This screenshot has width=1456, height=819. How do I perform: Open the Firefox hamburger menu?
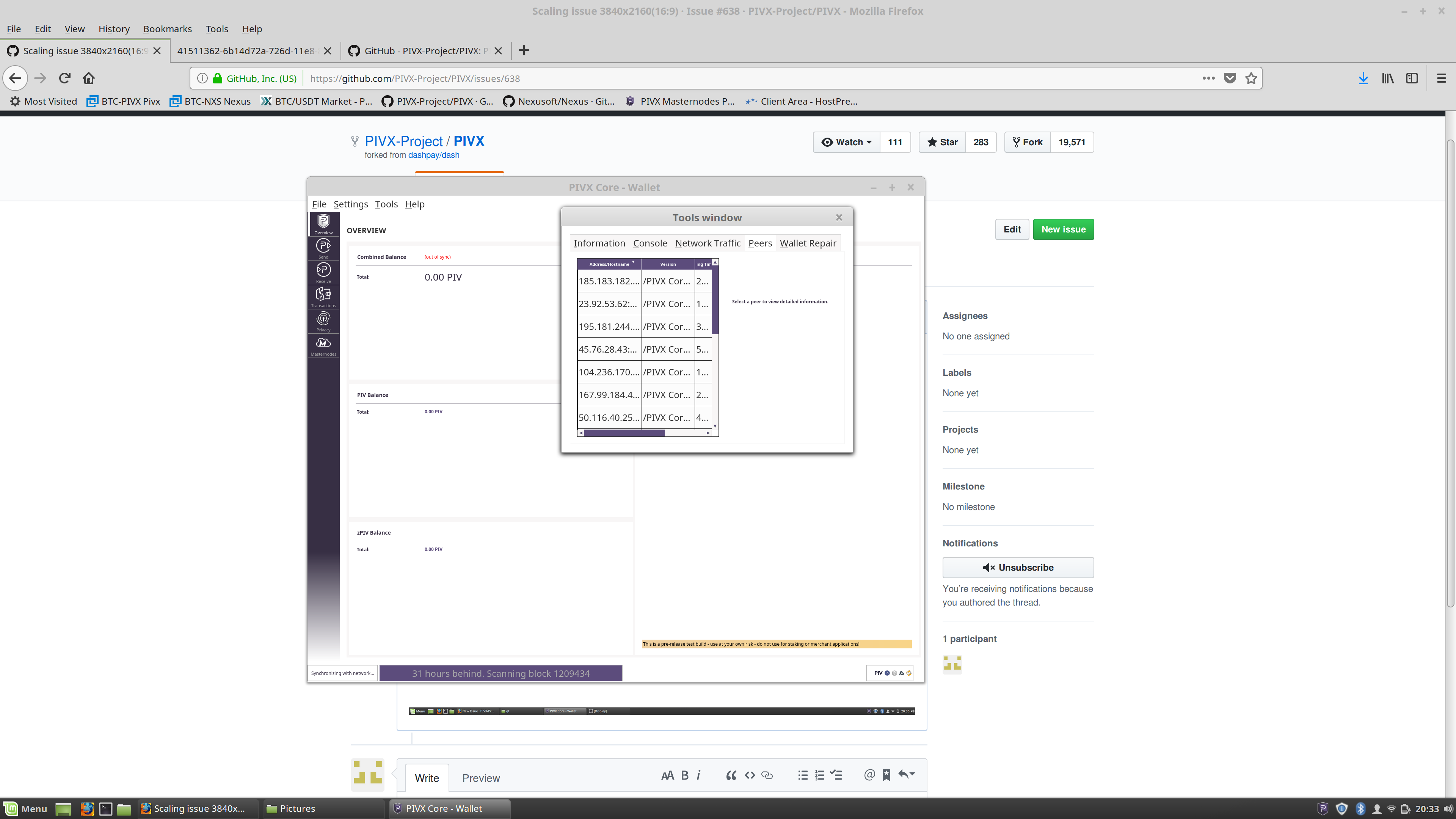pos(1441,78)
